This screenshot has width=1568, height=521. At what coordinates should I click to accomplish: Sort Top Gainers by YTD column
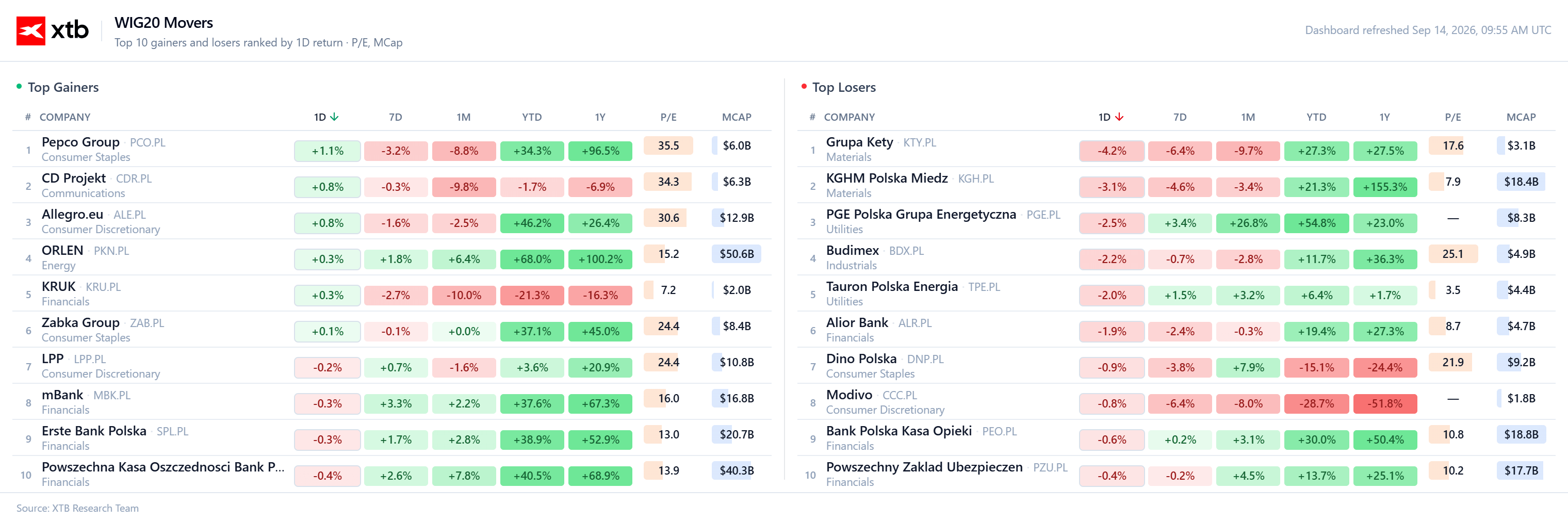(531, 117)
